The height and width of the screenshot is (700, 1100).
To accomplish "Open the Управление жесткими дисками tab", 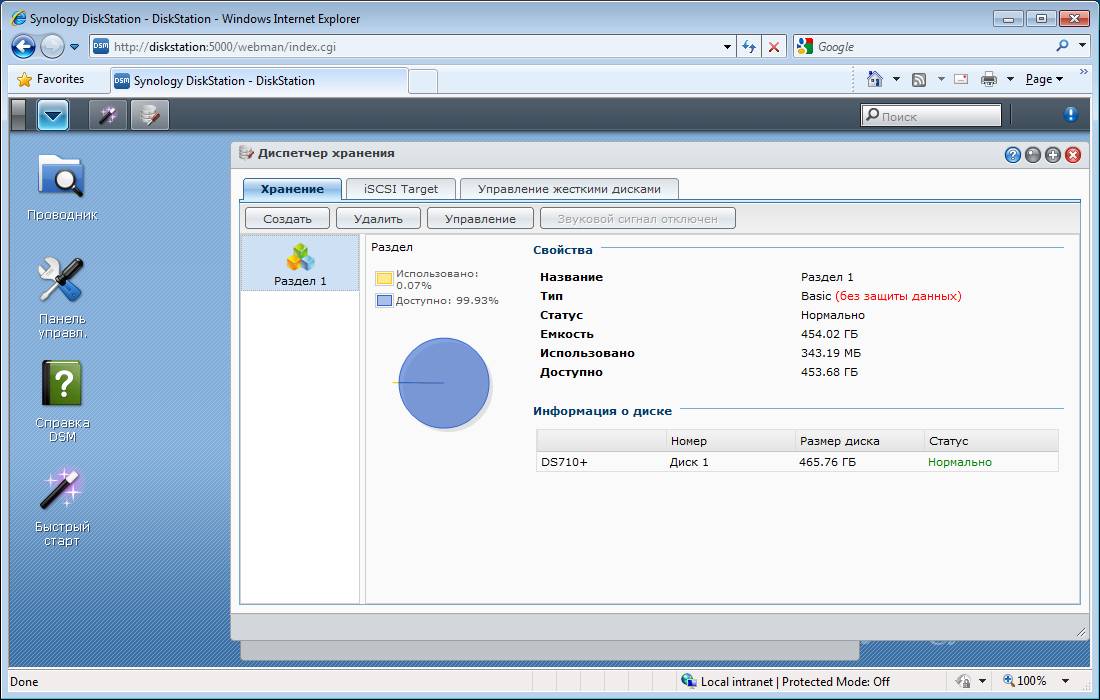I will 569,189.
